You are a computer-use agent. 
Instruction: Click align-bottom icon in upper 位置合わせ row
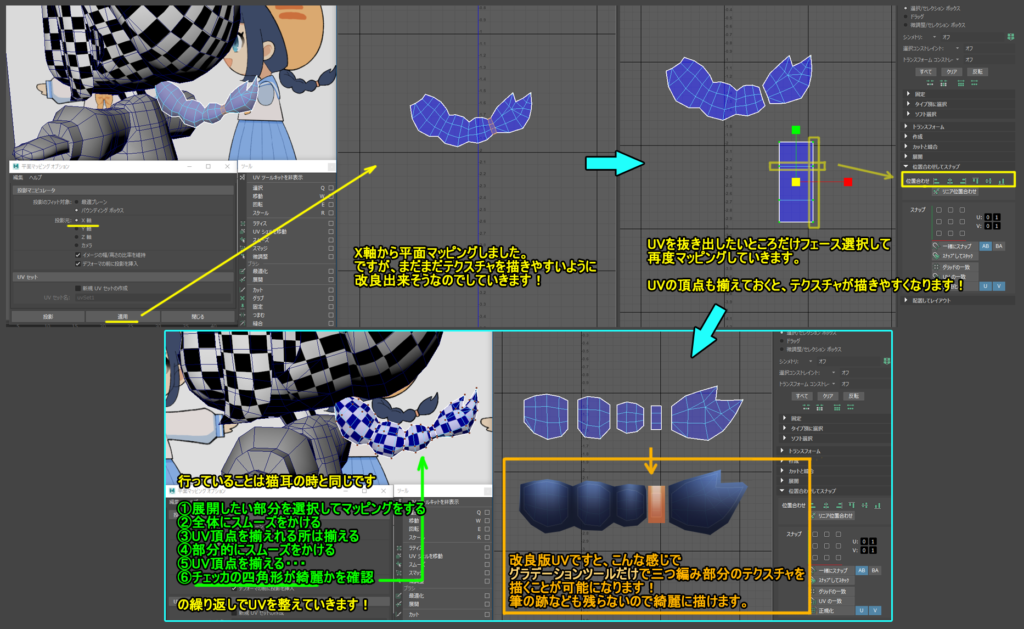pos(1002,181)
